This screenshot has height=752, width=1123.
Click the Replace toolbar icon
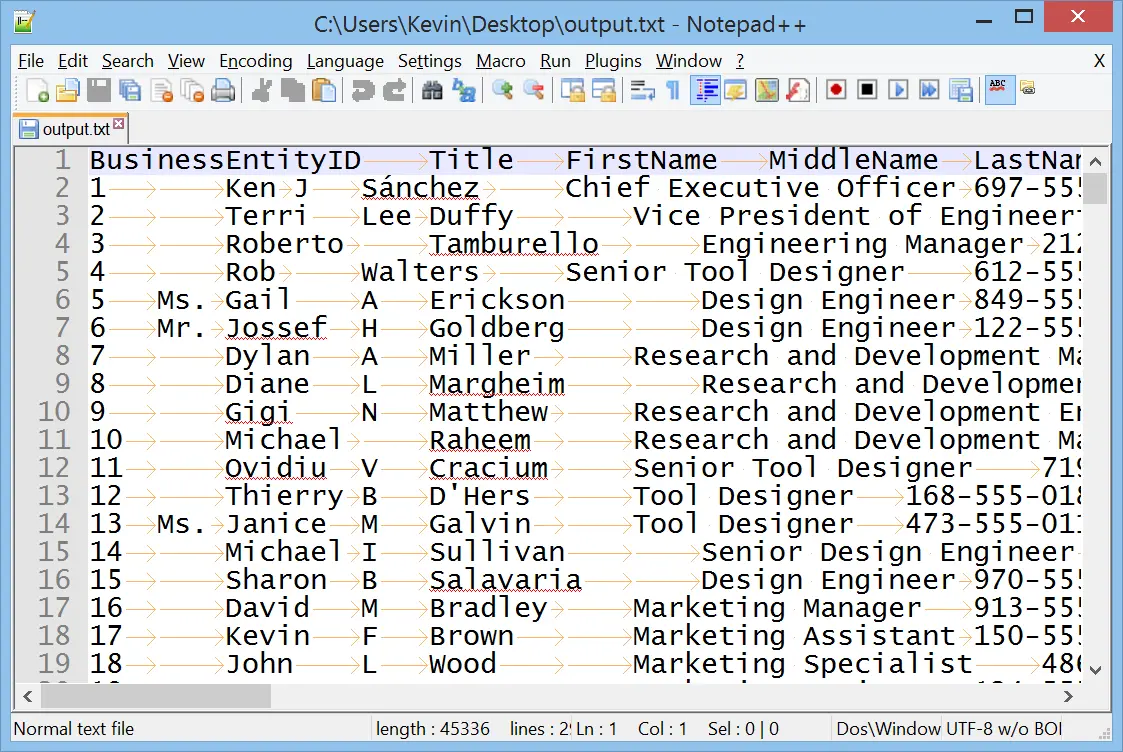pos(464,91)
